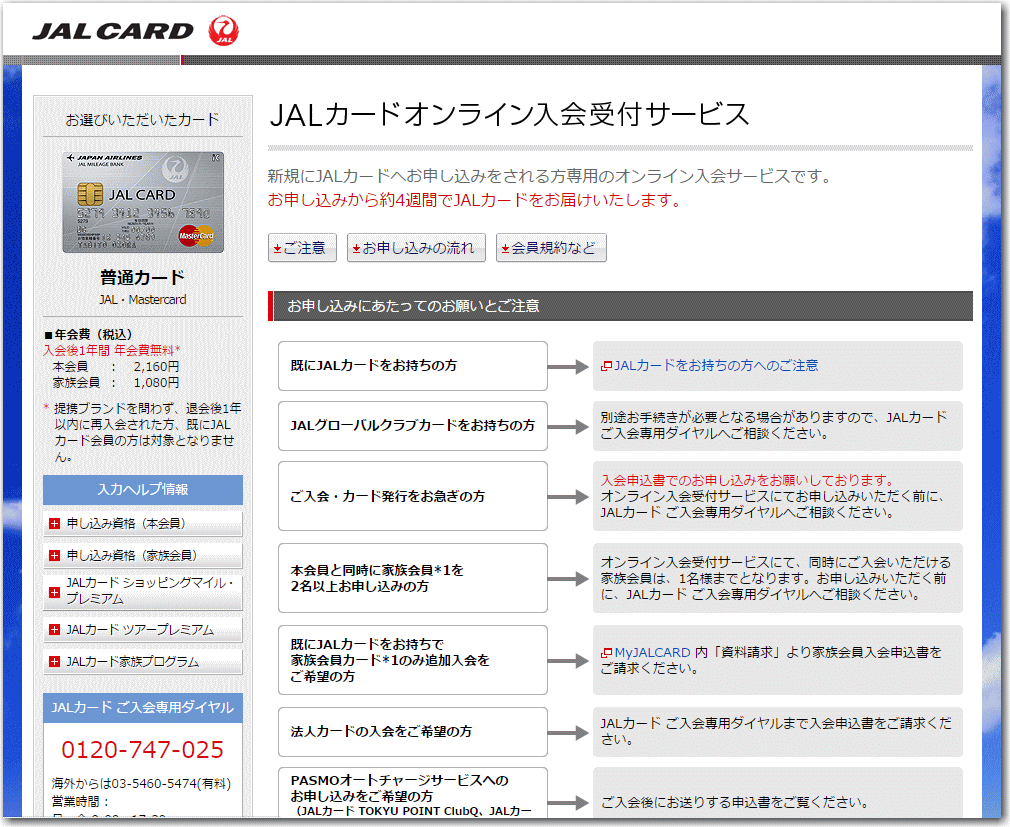Open JALカードをお持ちの方へのご注意 link
This screenshot has width=1010, height=827.
[x=716, y=366]
